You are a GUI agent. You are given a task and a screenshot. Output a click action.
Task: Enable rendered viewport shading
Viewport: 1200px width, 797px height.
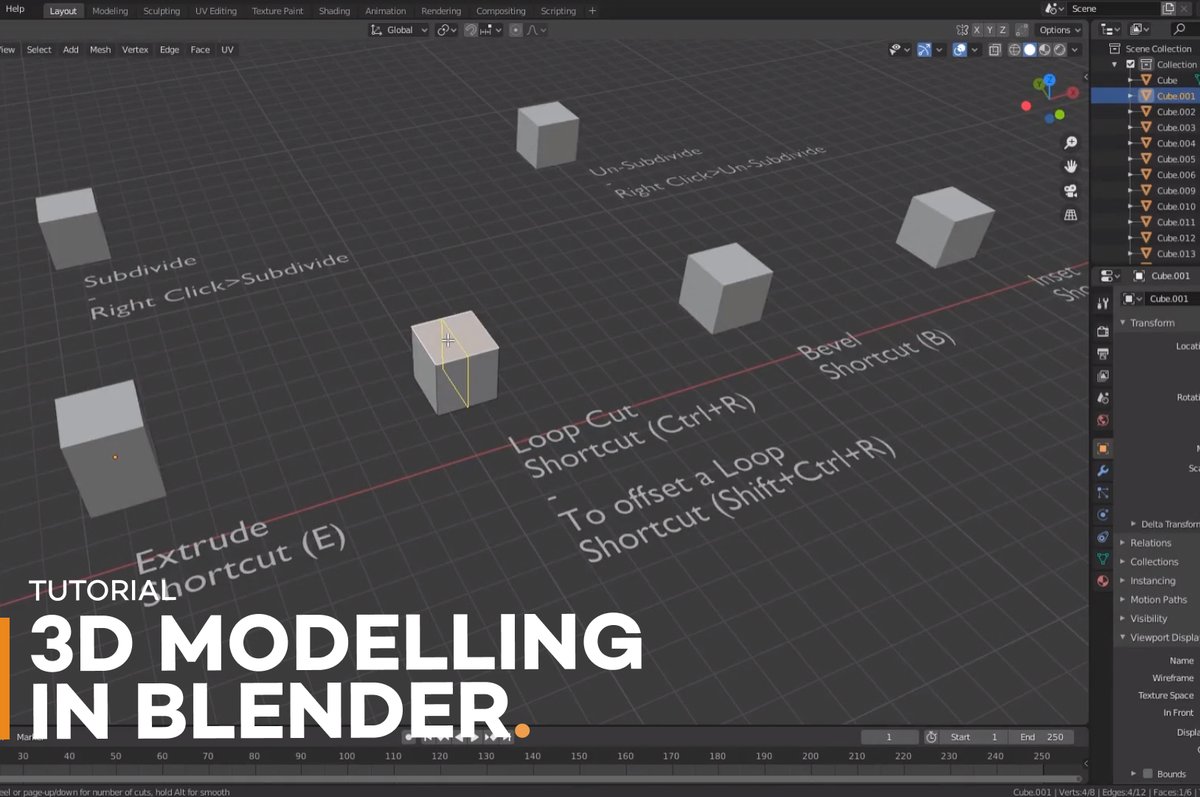click(x=1060, y=50)
